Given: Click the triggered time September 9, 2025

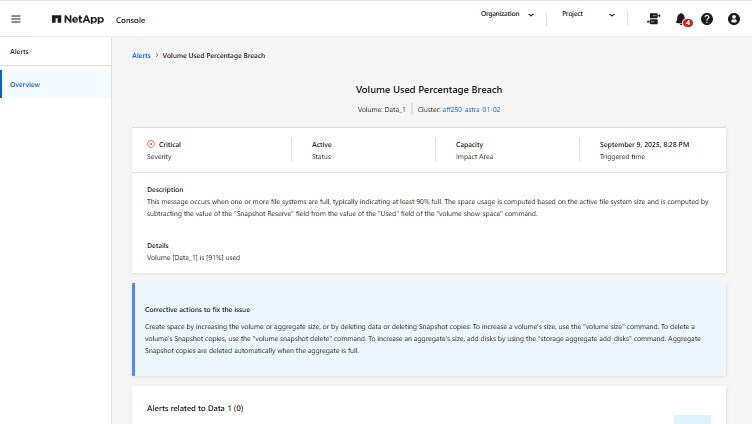Looking at the screenshot, I should [x=644, y=144].
